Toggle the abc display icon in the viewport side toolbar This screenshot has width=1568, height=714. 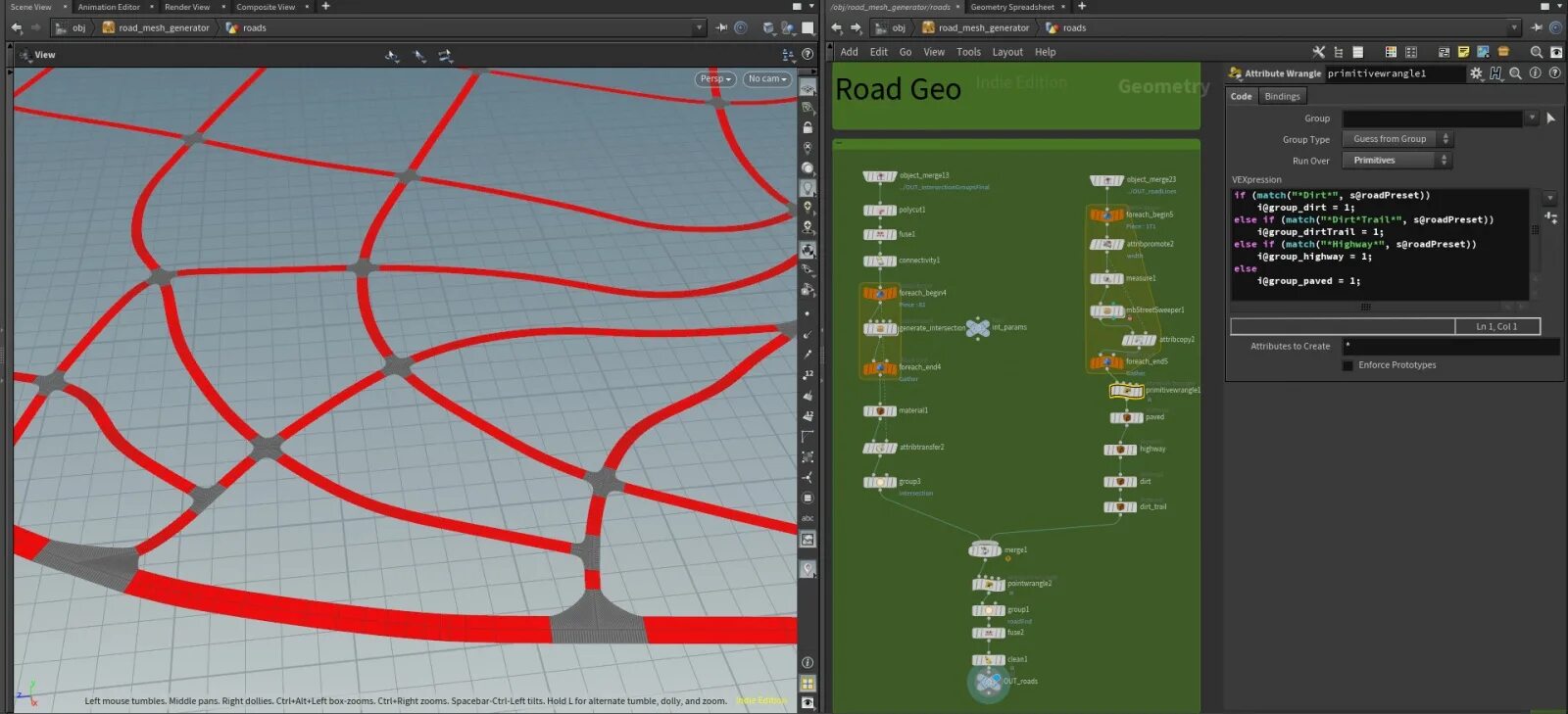click(808, 518)
